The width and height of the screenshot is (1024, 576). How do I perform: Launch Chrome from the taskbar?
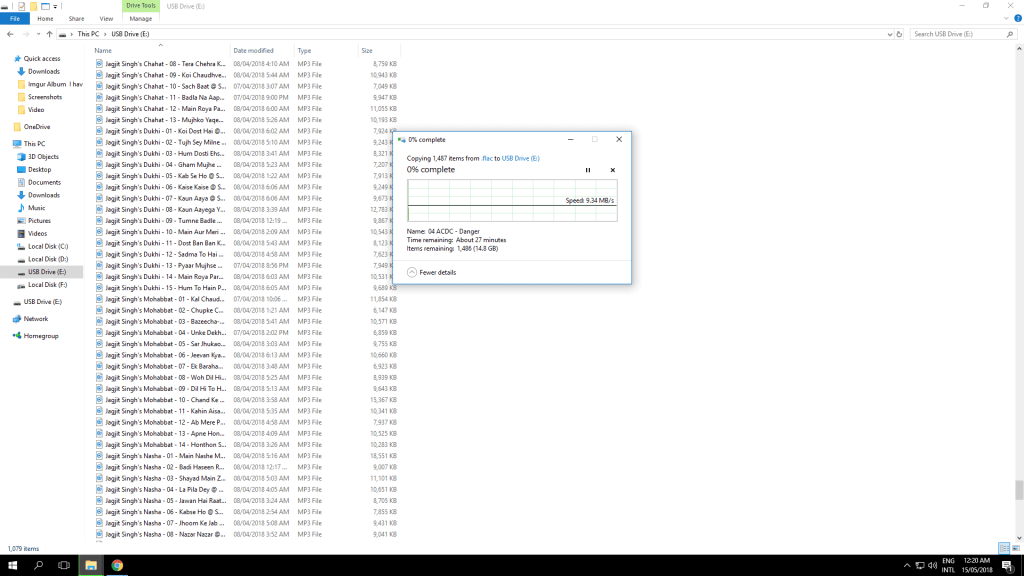click(x=118, y=565)
